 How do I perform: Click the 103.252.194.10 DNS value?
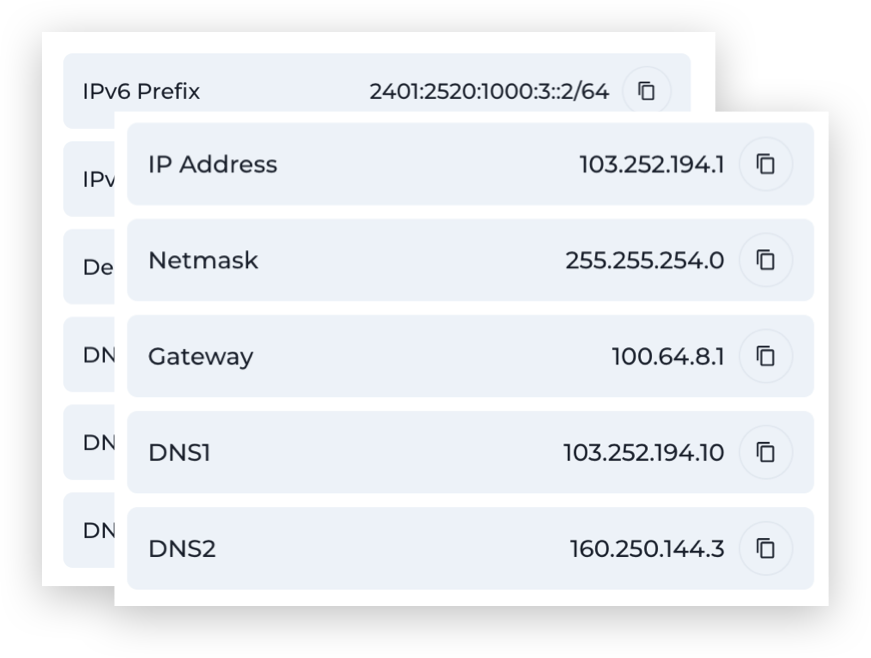coord(643,453)
